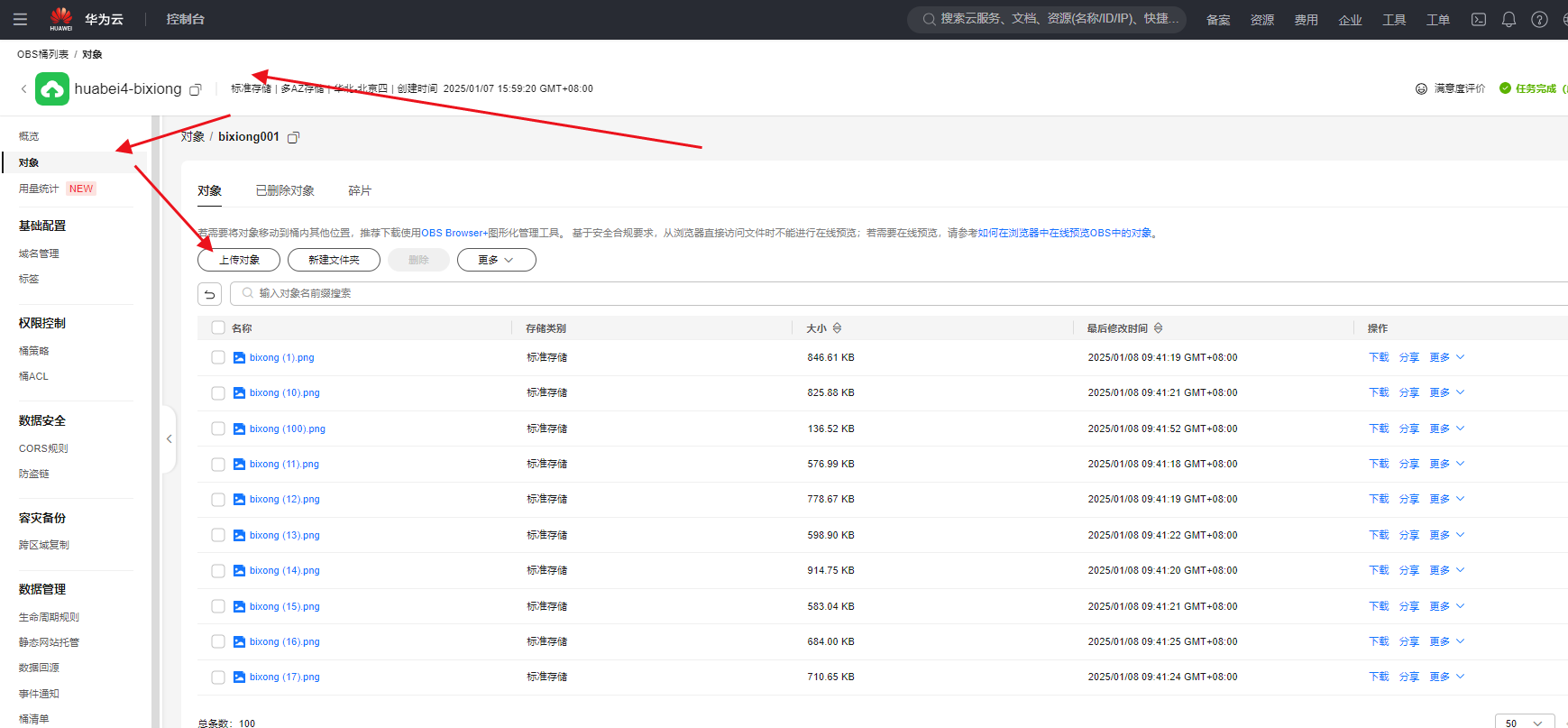
Task: Click the image icon of bixong (12).png
Action: [239, 500]
